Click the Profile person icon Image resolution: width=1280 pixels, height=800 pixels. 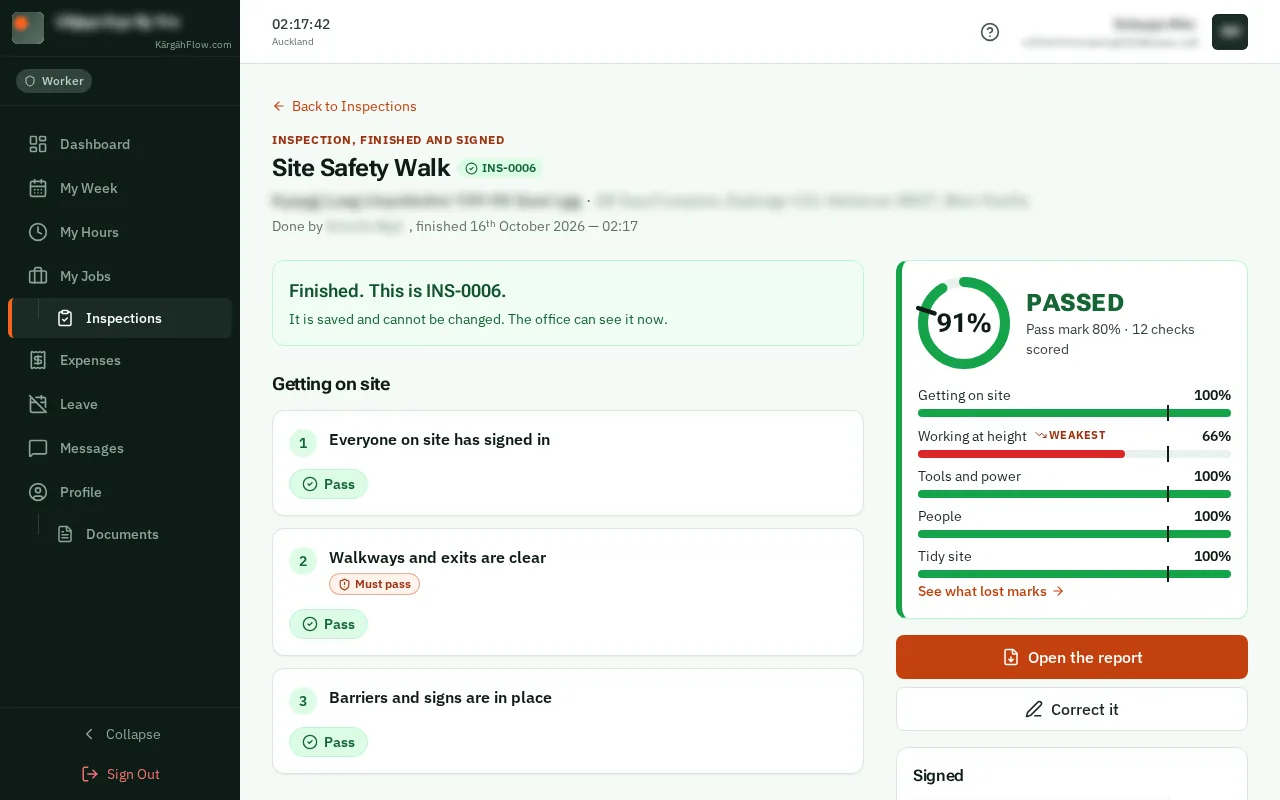tap(38, 492)
